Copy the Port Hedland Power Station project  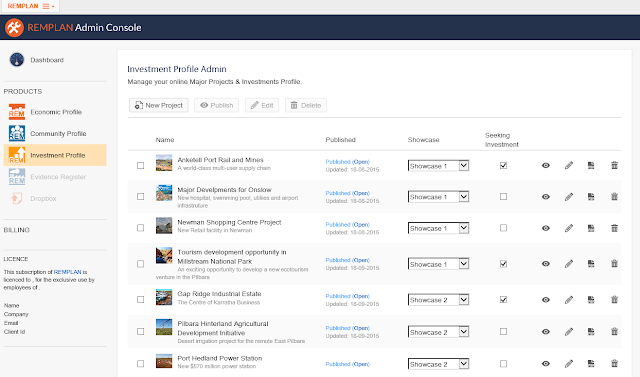(x=591, y=364)
